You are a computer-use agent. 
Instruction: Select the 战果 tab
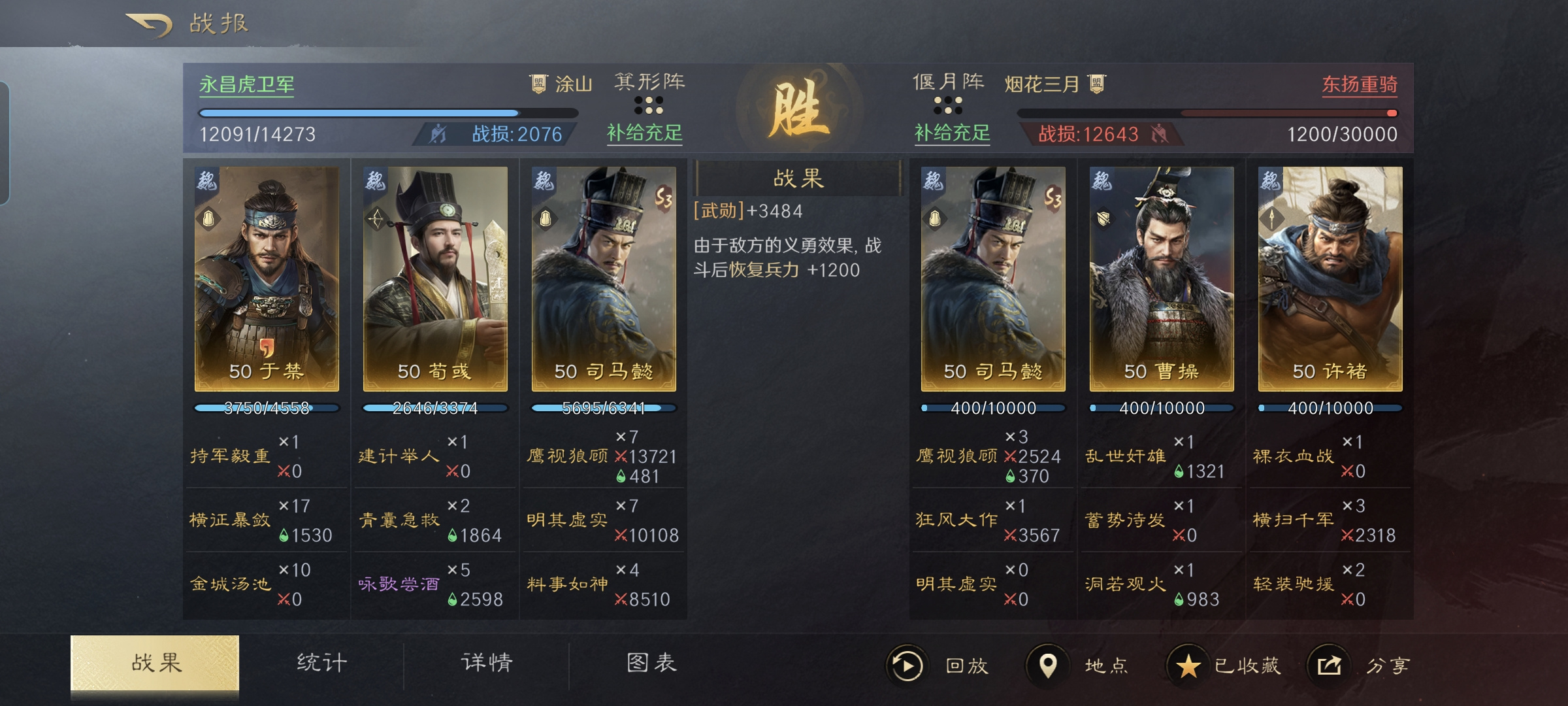155,663
